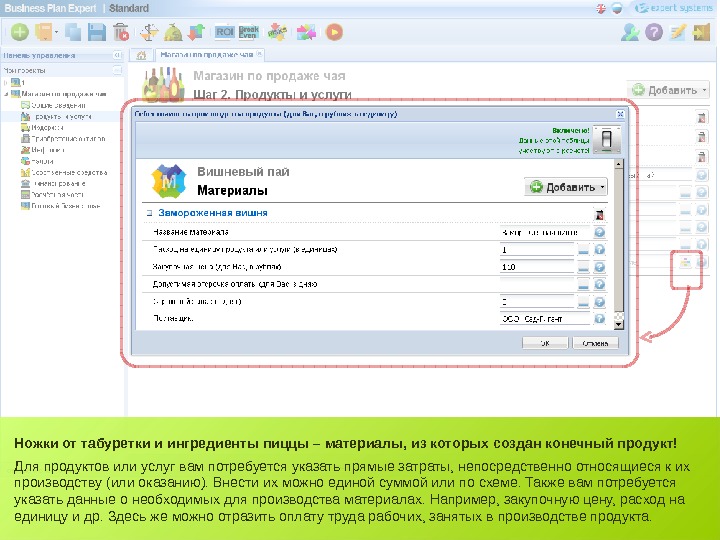Viewport: 720px width, 540px height.
Task: Confirm the dialog with OK
Action: pos(545,343)
